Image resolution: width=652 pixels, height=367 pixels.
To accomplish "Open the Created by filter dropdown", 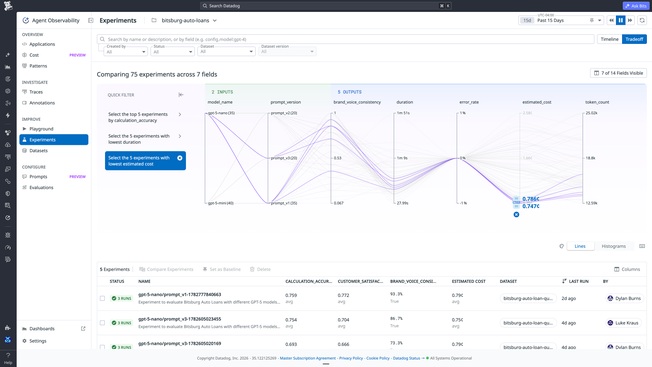I will 126,51.
